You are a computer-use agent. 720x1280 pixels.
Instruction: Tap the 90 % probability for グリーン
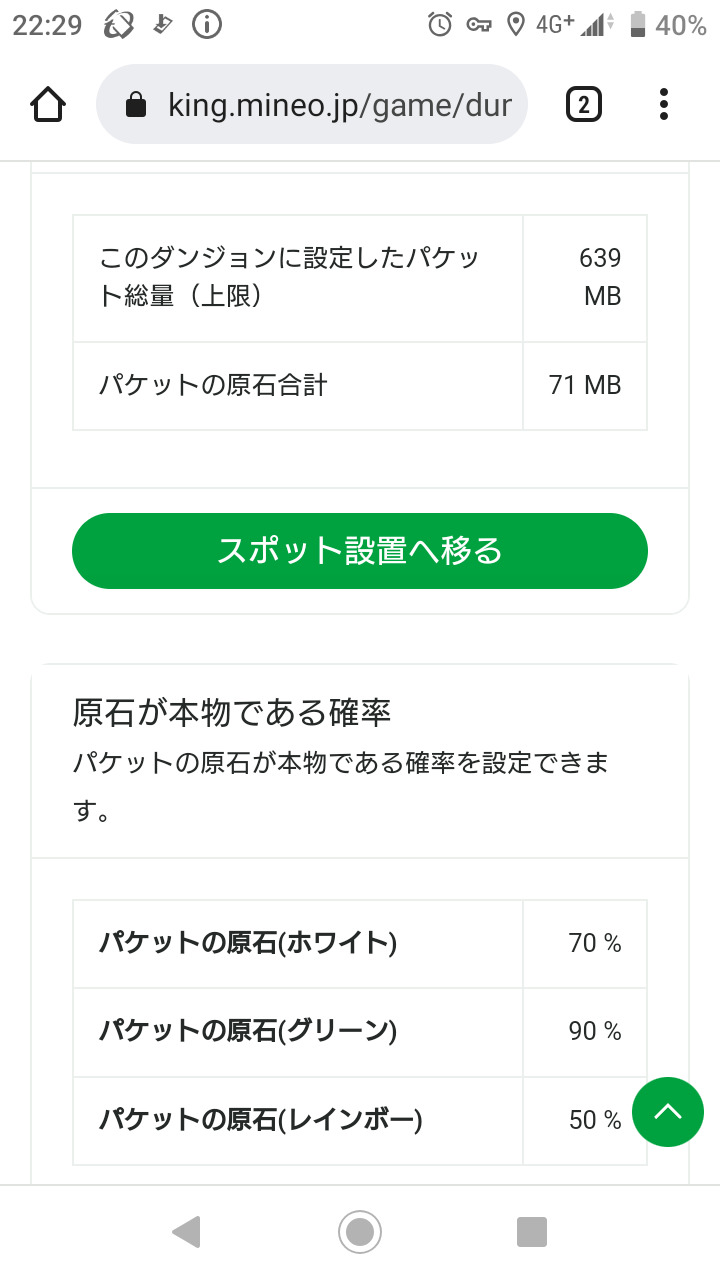coord(595,1031)
